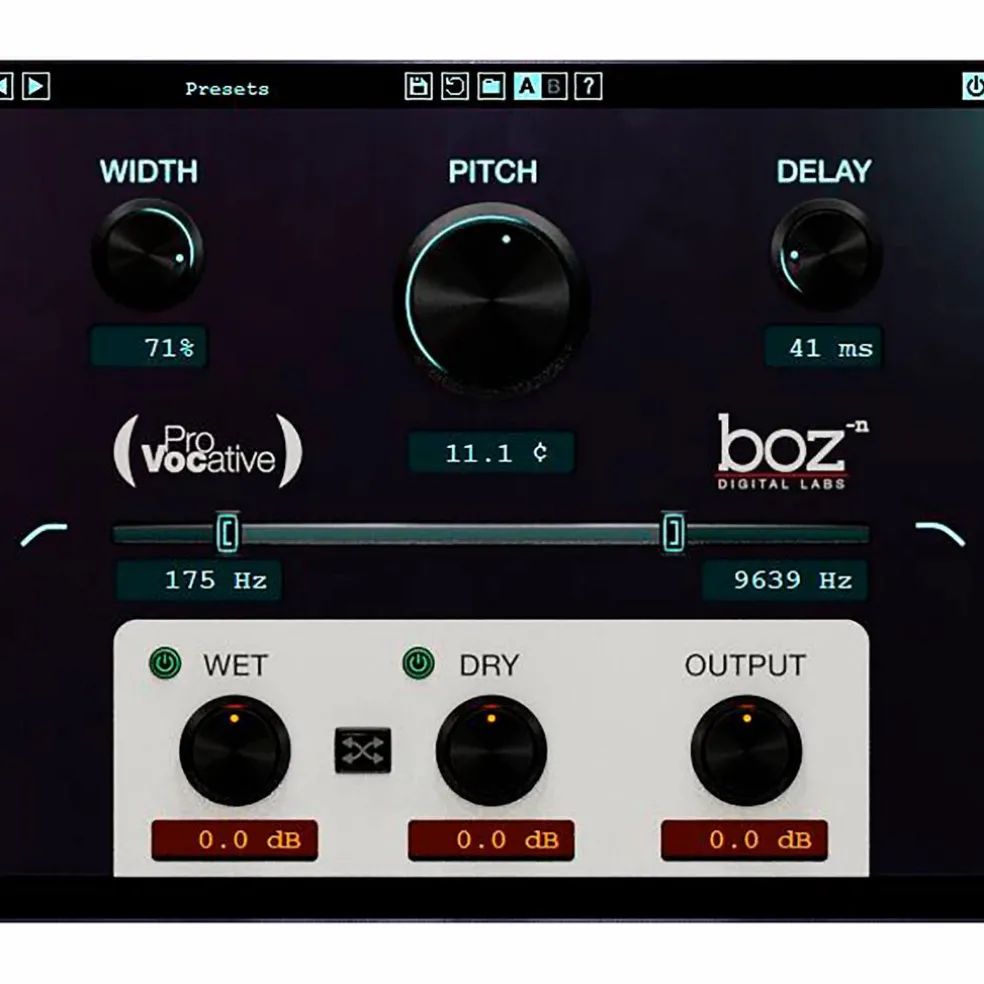Click the 71% width value field
The image size is (984, 984).
pyautogui.click(x=149, y=346)
